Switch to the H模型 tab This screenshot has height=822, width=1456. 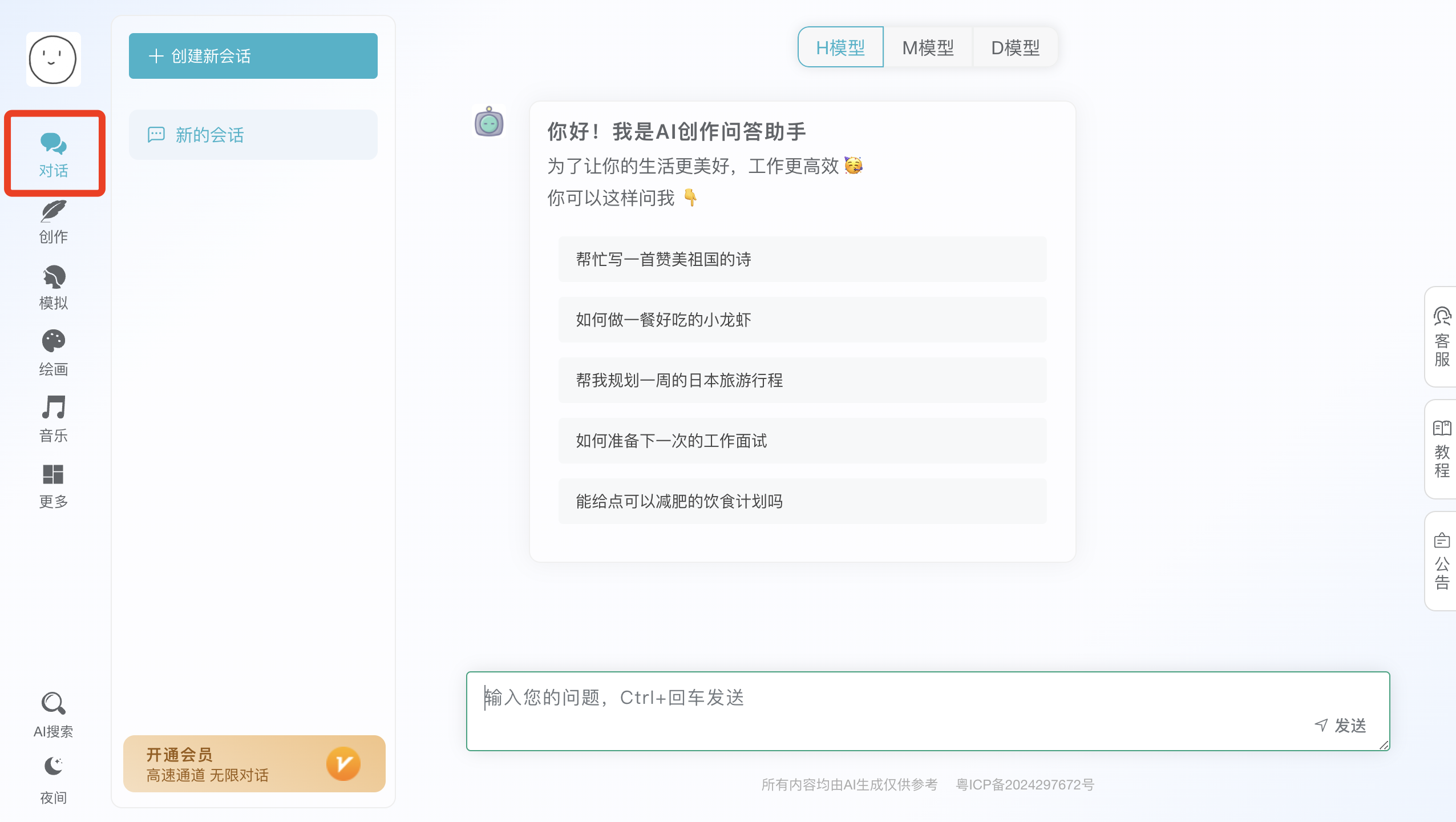pyautogui.click(x=840, y=47)
